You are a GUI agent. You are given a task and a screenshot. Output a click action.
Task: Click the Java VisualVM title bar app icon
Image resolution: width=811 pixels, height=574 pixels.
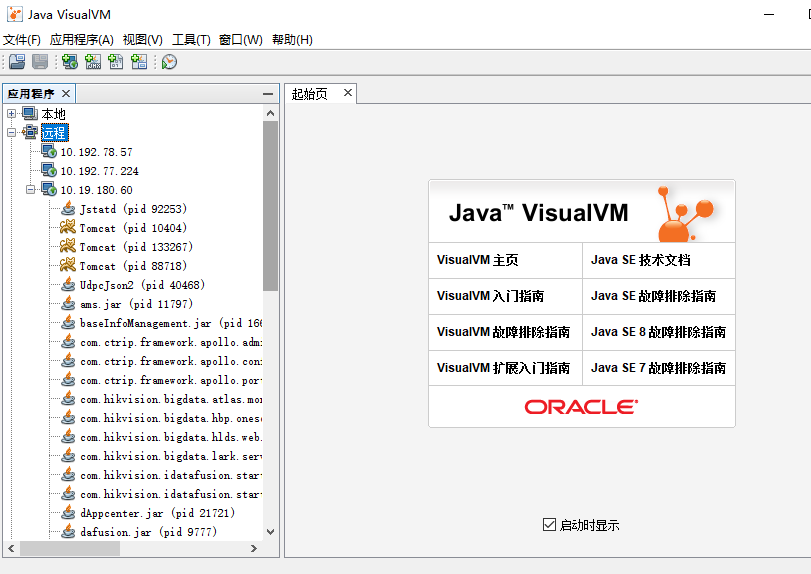click(14, 14)
